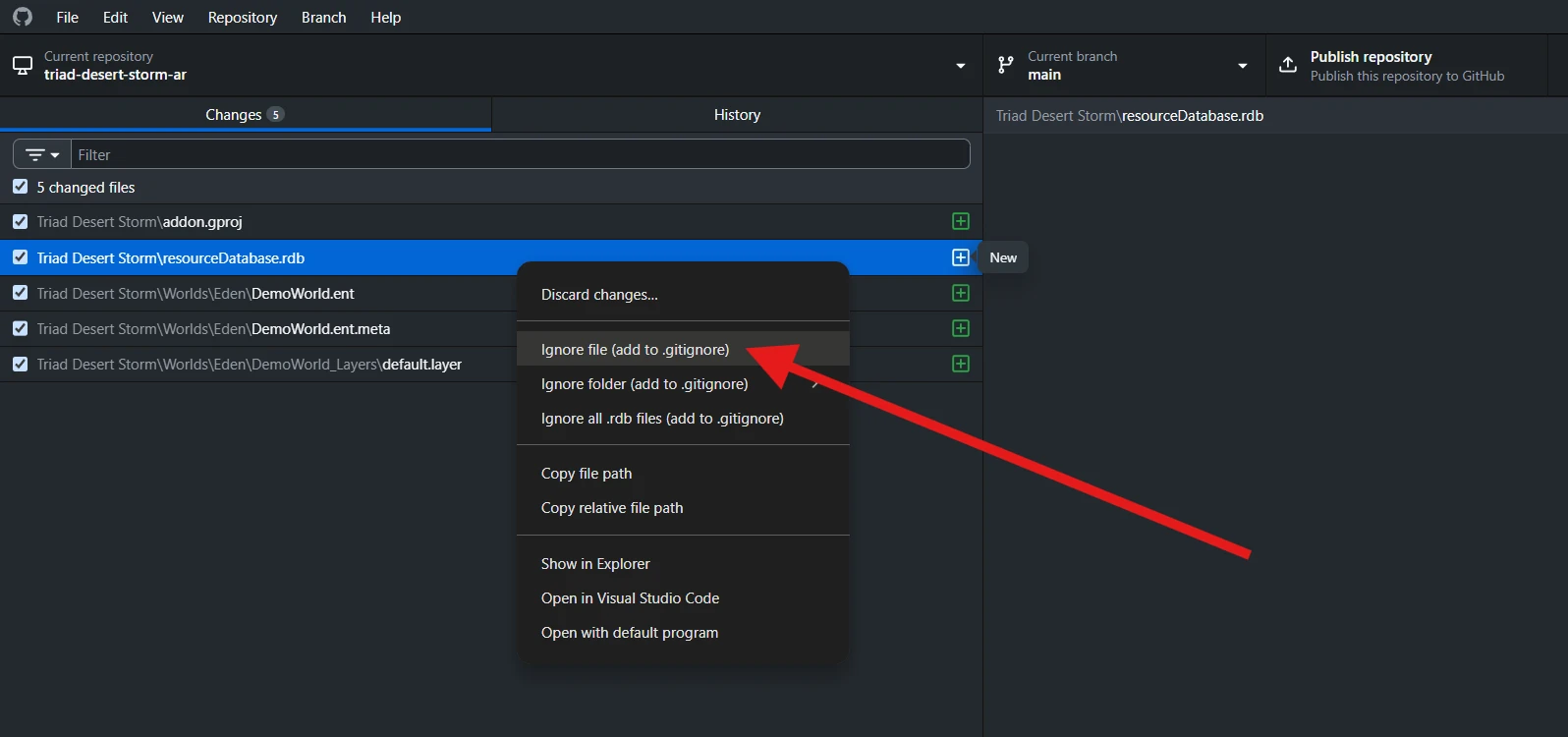Open the Branch menu
This screenshot has width=1568, height=737.
(x=324, y=17)
